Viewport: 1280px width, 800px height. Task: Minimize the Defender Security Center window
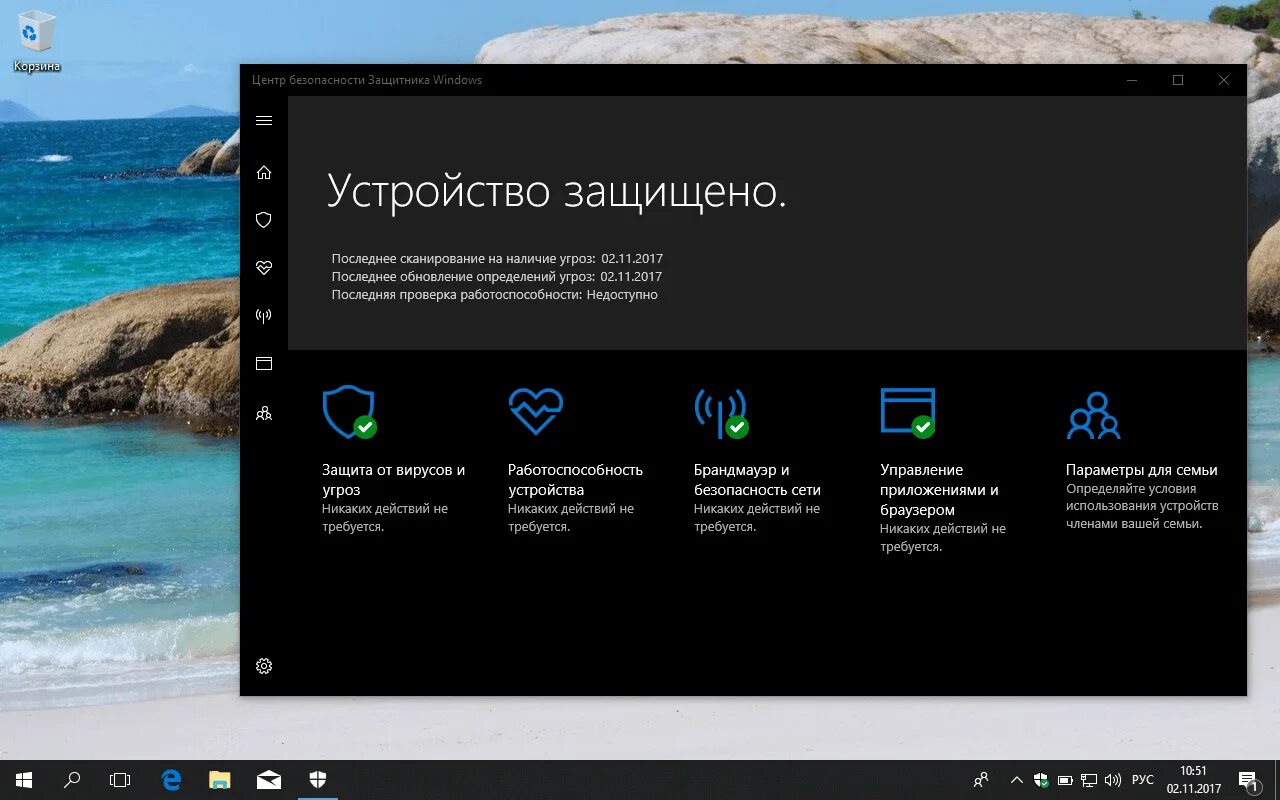coord(1131,80)
